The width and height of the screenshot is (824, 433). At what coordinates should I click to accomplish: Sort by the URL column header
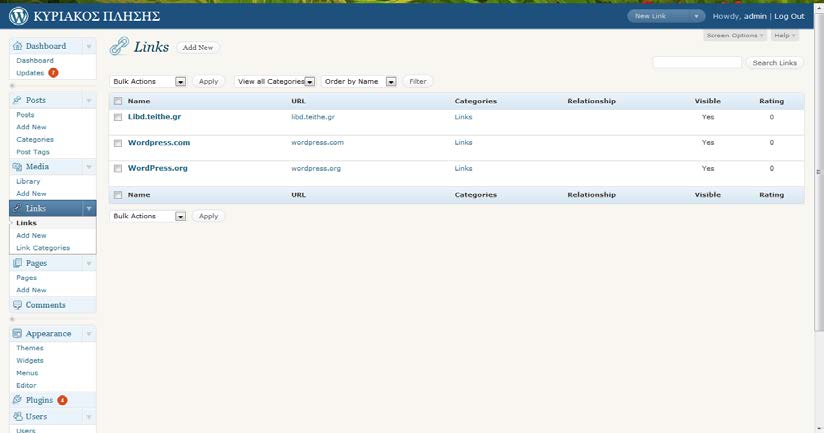click(298, 101)
